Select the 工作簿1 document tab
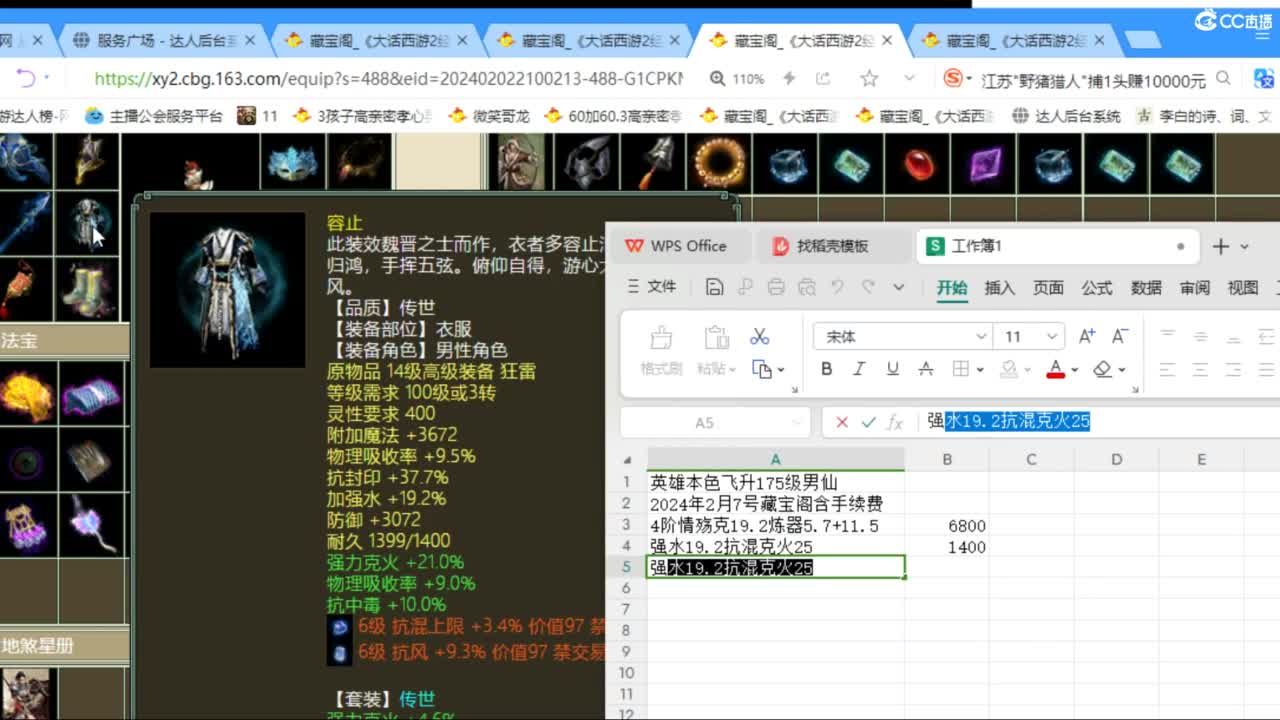This screenshot has height=720, width=1280. (1055, 246)
